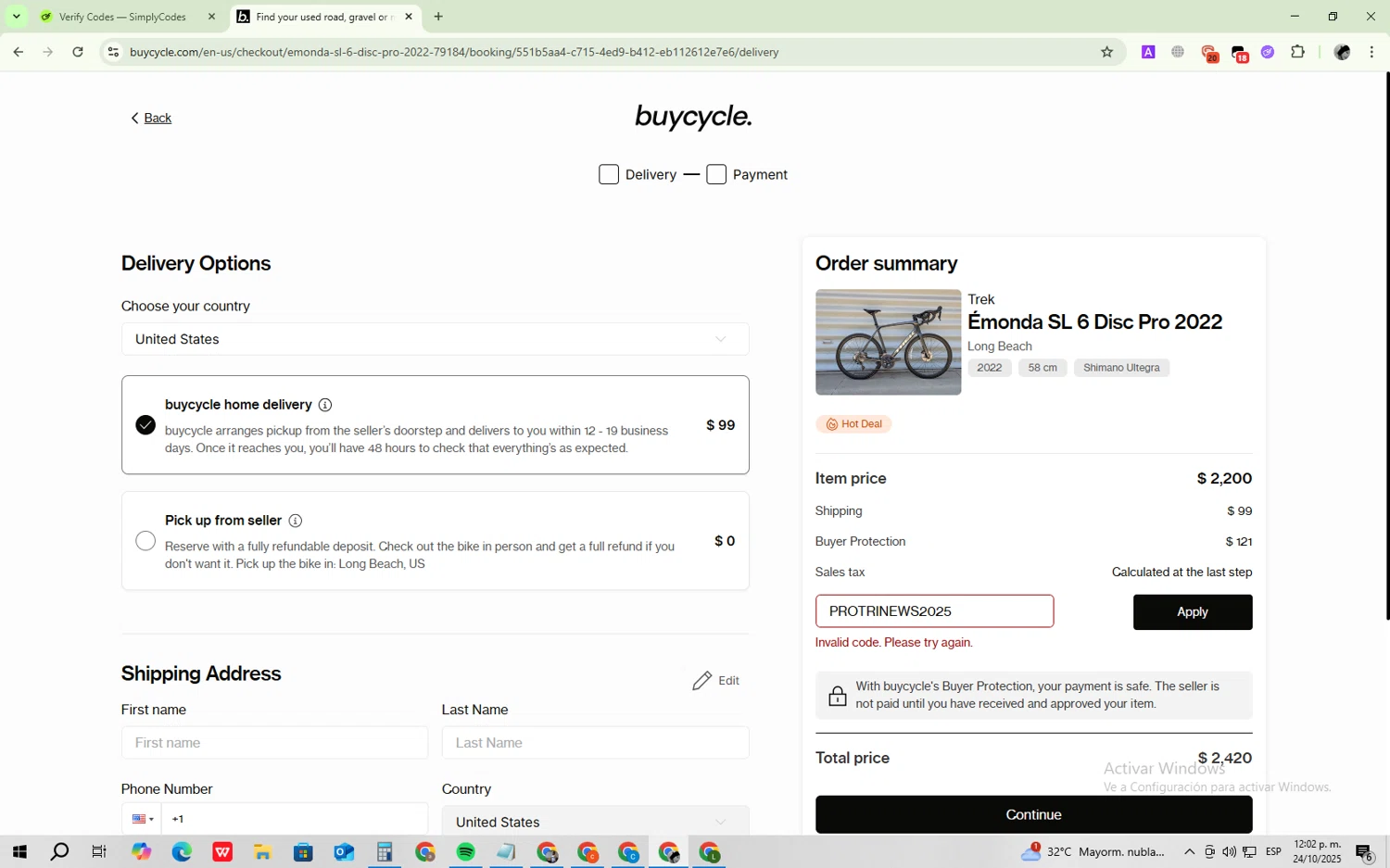Open the round purple tag extension
The height and width of the screenshot is (868, 1390).
tap(1268, 52)
